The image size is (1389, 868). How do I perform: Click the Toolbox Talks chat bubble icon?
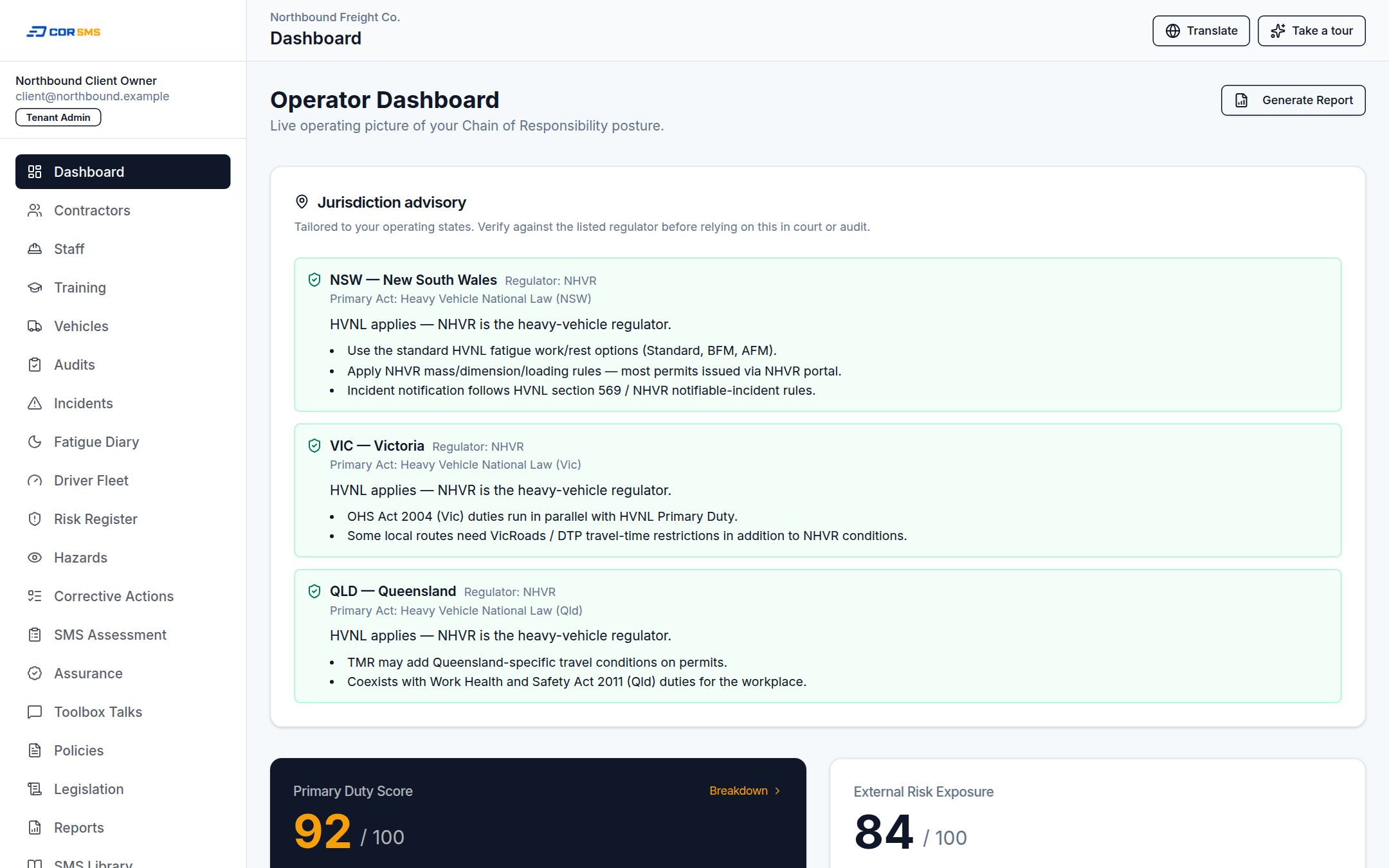coord(35,712)
